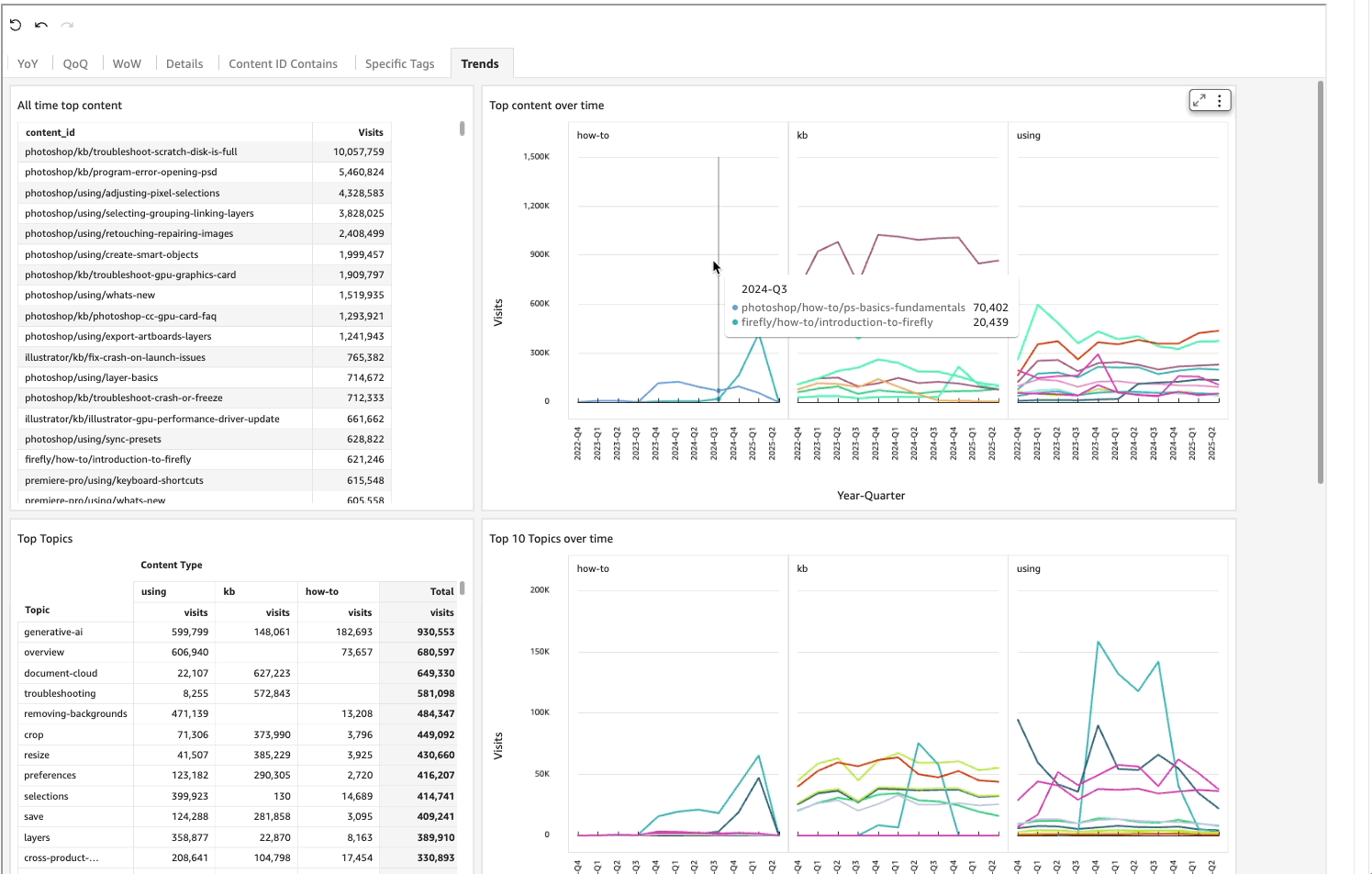Click the Top Topics table scrollbar
1372x874 pixels.
pos(463,588)
